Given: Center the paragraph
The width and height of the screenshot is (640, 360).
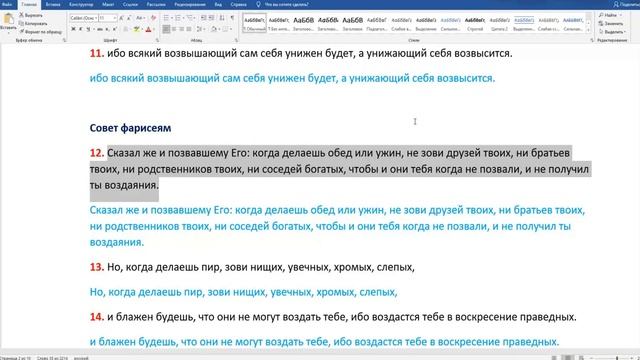Looking at the screenshot, I should click(x=174, y=29).
